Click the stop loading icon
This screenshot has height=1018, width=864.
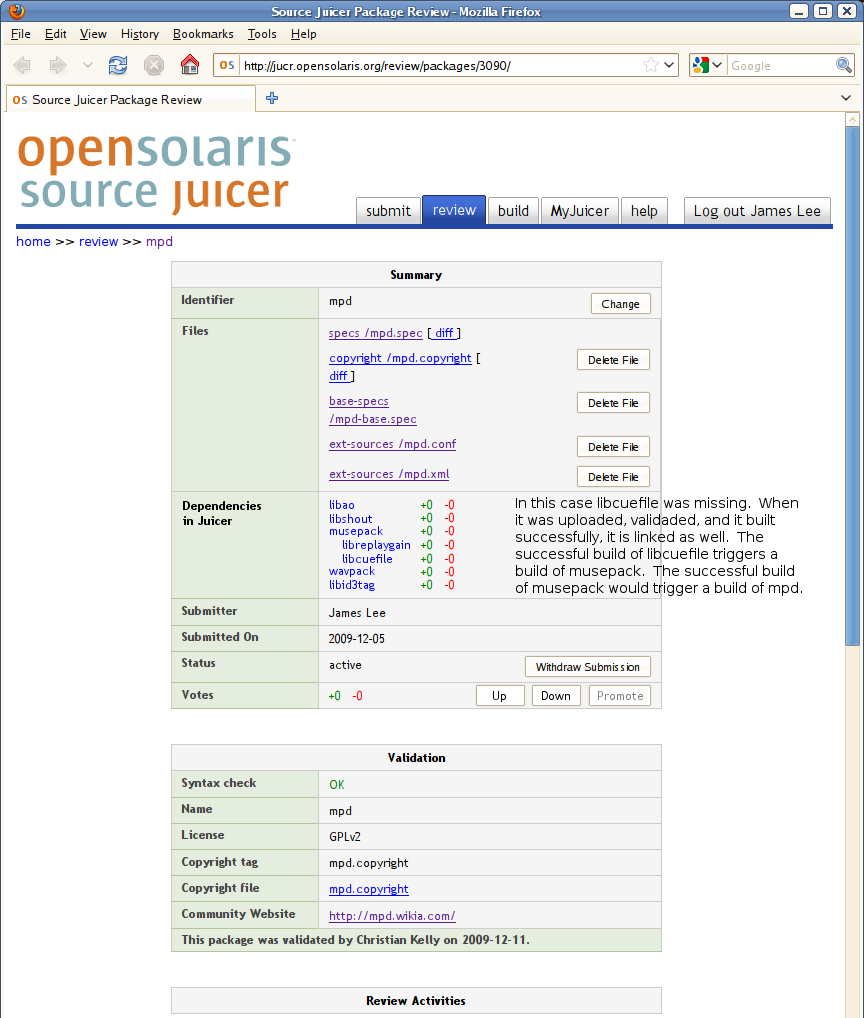(154, 65)
